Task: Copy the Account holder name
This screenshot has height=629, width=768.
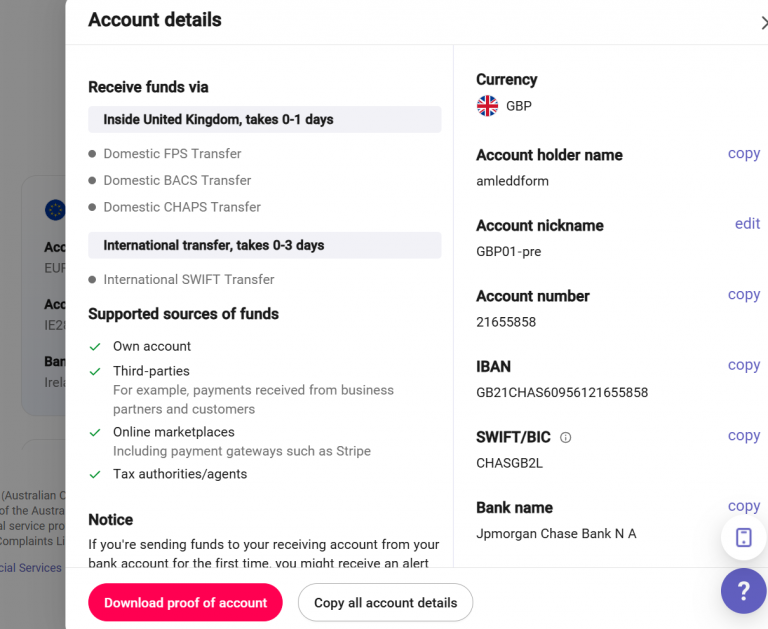Action: tap(744, 154)
